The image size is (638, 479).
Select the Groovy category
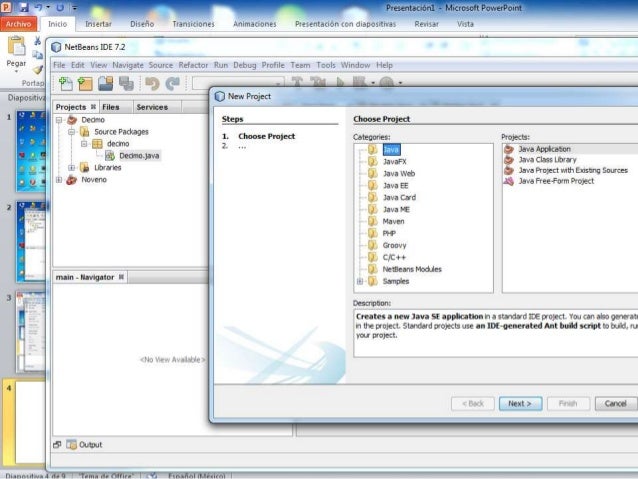coord(394,245)
